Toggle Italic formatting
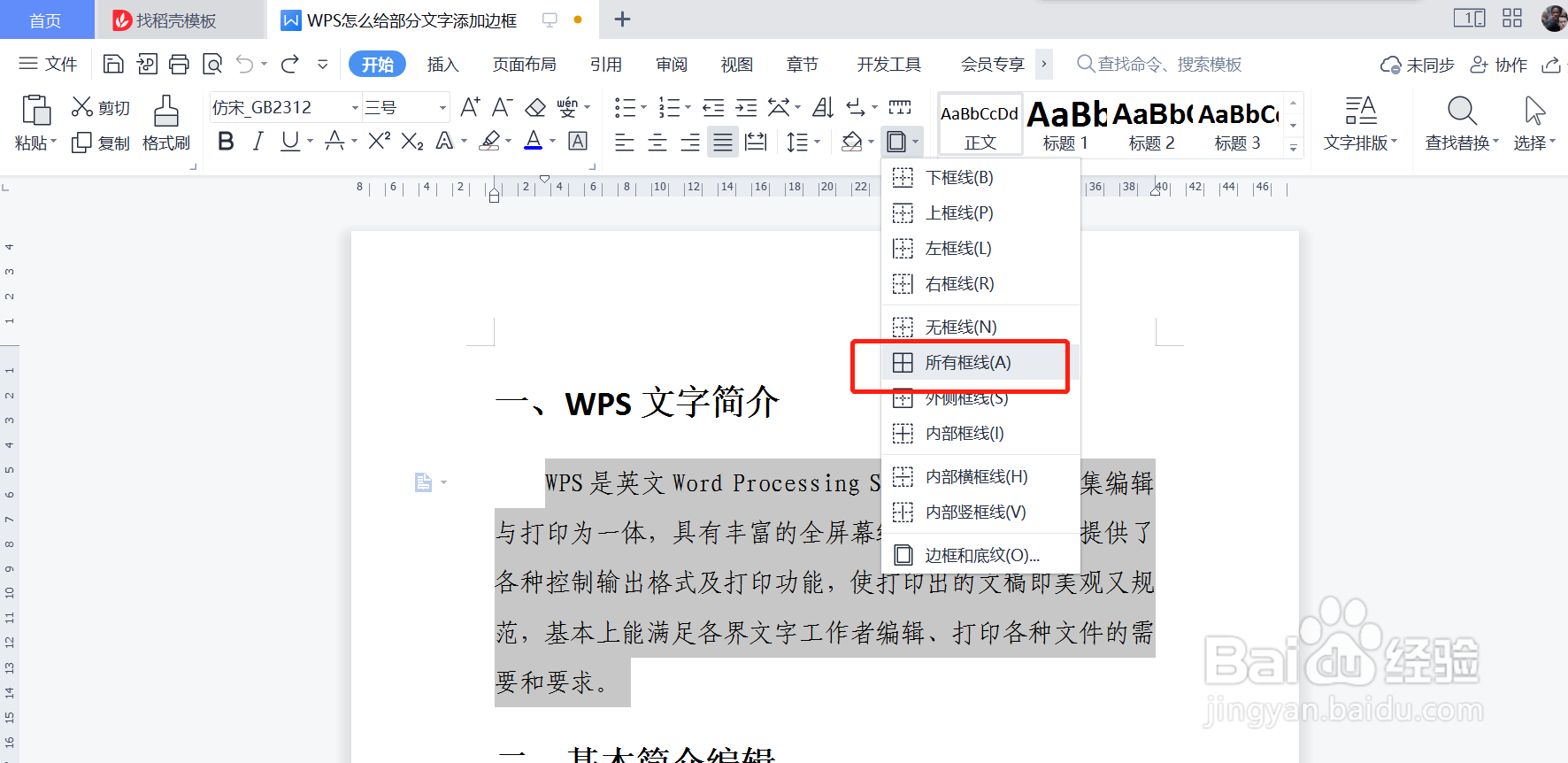This screenshot has height=763, width=1568. (x=257, y=141)
